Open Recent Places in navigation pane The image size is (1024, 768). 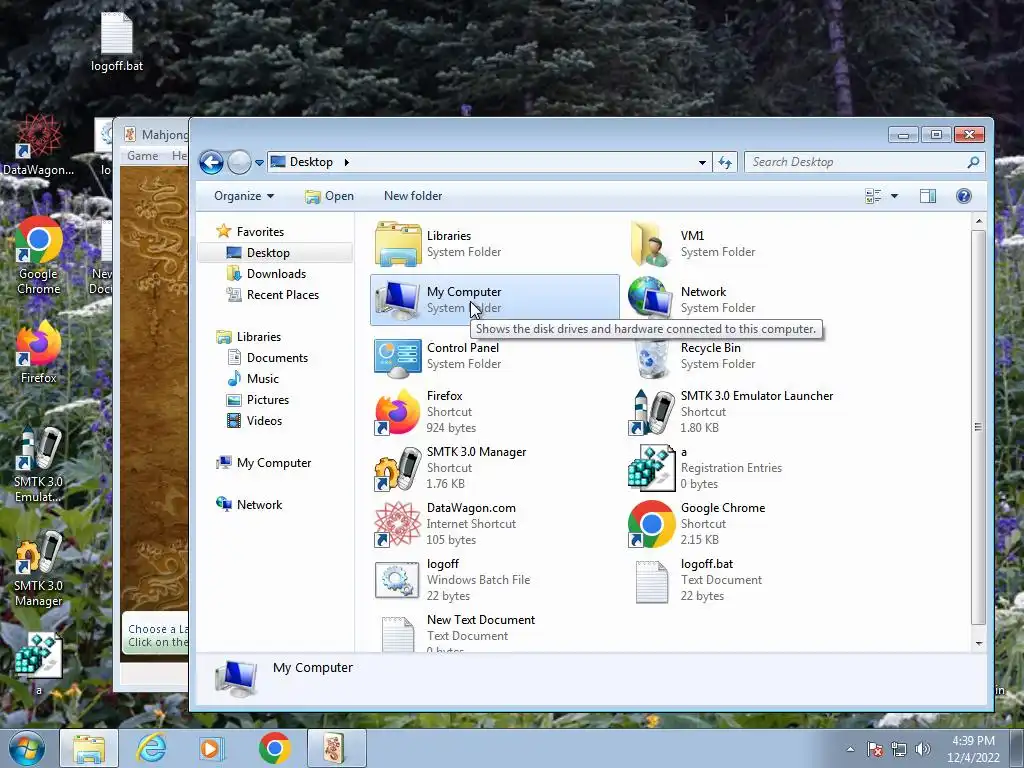pos(283,295)
